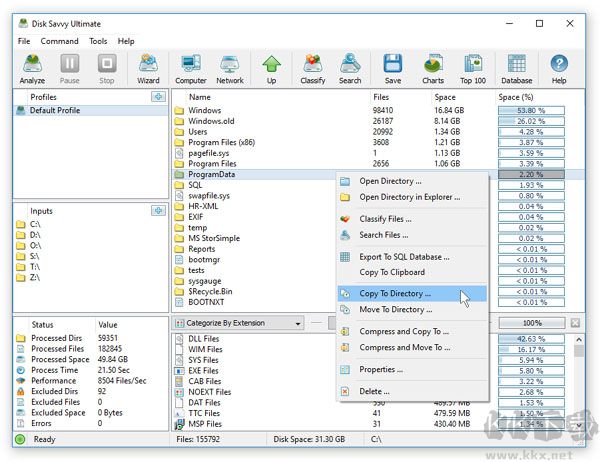The height and width of the screenshot is (462, 600).
Task: Select the Program Files (x86) row
Action: (x=378, y=142)
